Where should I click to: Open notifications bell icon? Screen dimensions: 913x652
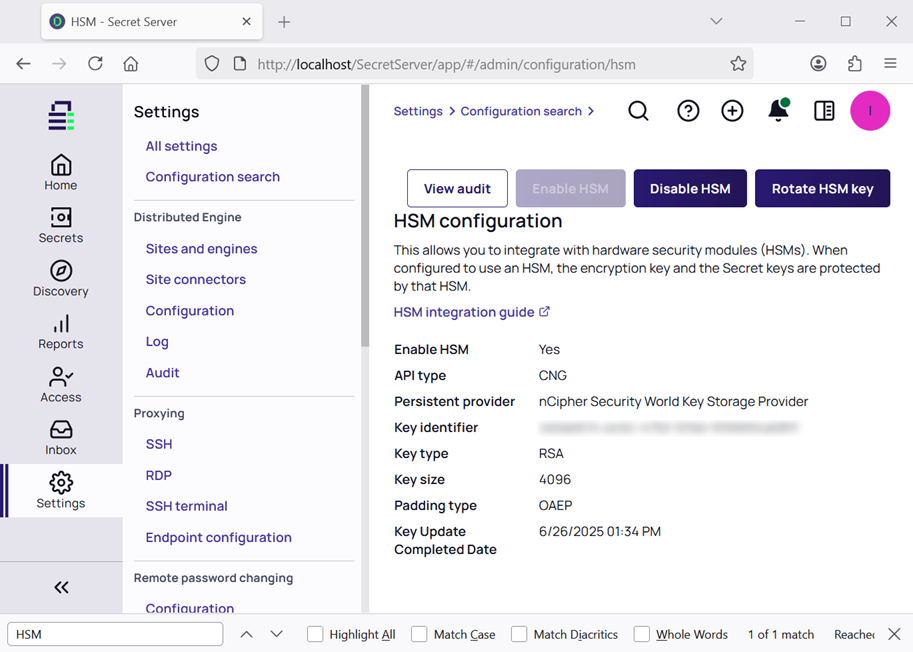coord(778,110)
